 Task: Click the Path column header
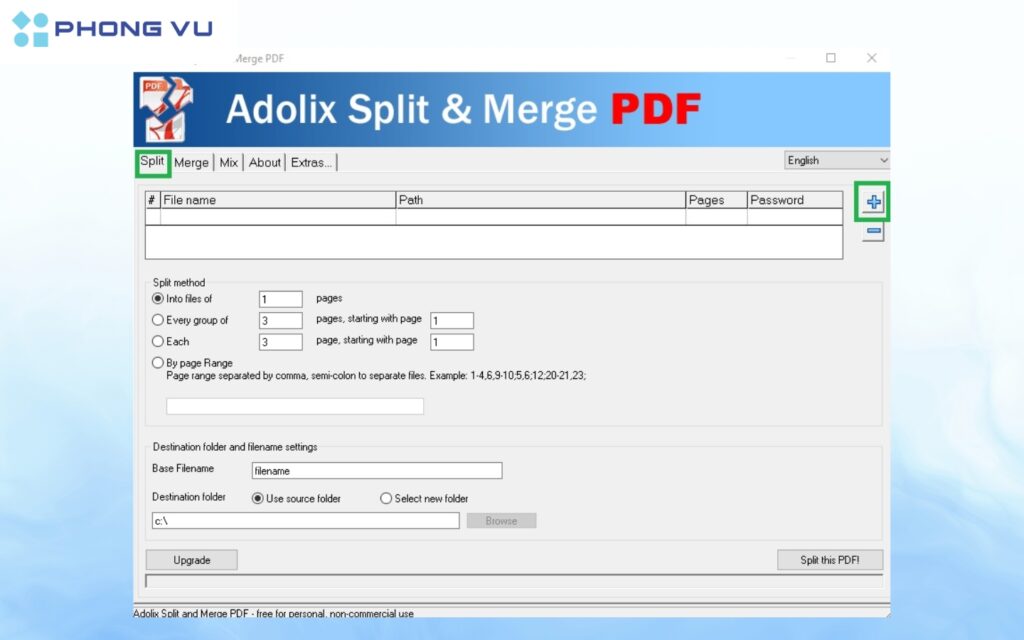pyautogui.click(x=540, y=200)
